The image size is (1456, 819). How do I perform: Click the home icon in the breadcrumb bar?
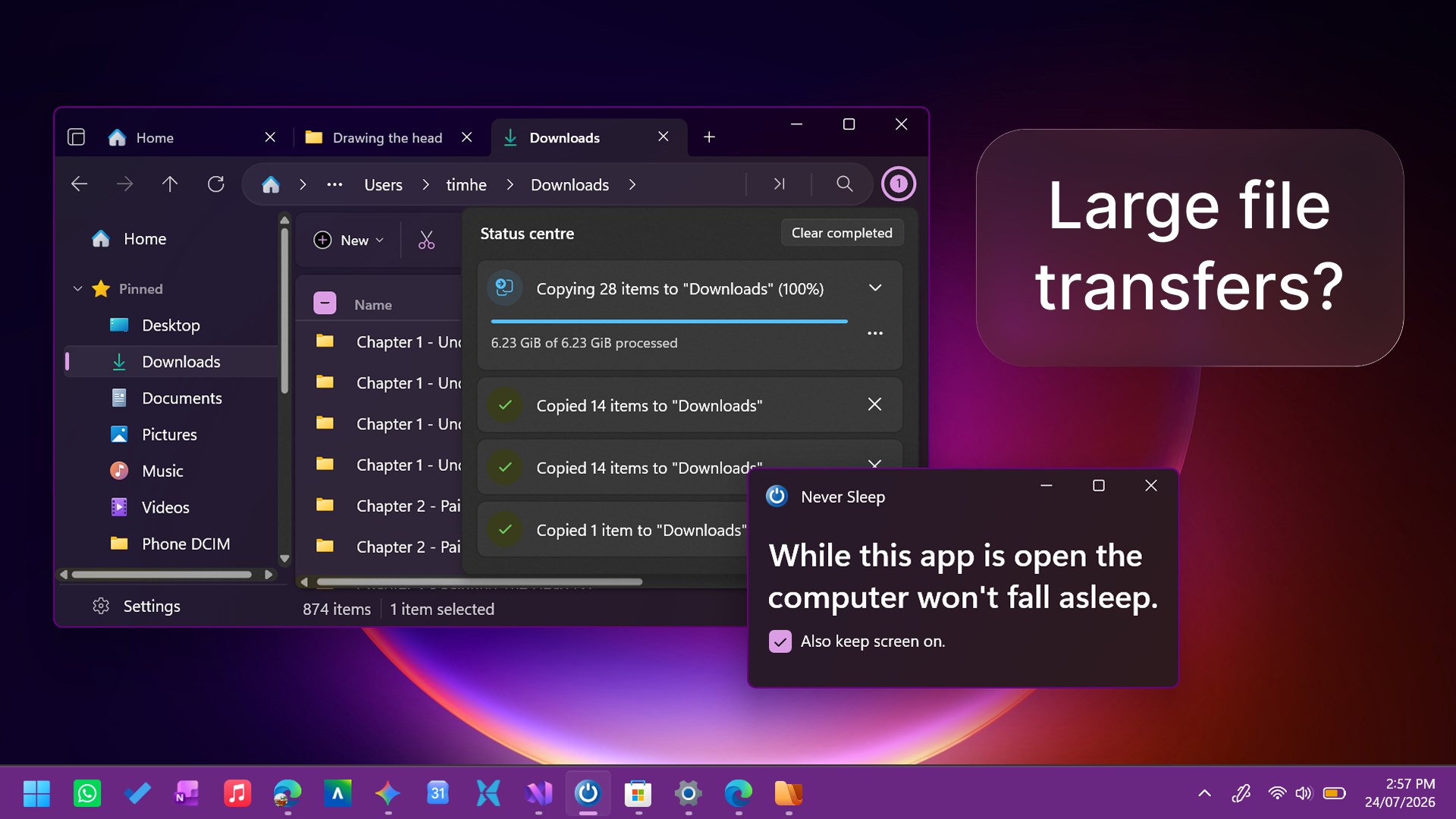(271, 184)
